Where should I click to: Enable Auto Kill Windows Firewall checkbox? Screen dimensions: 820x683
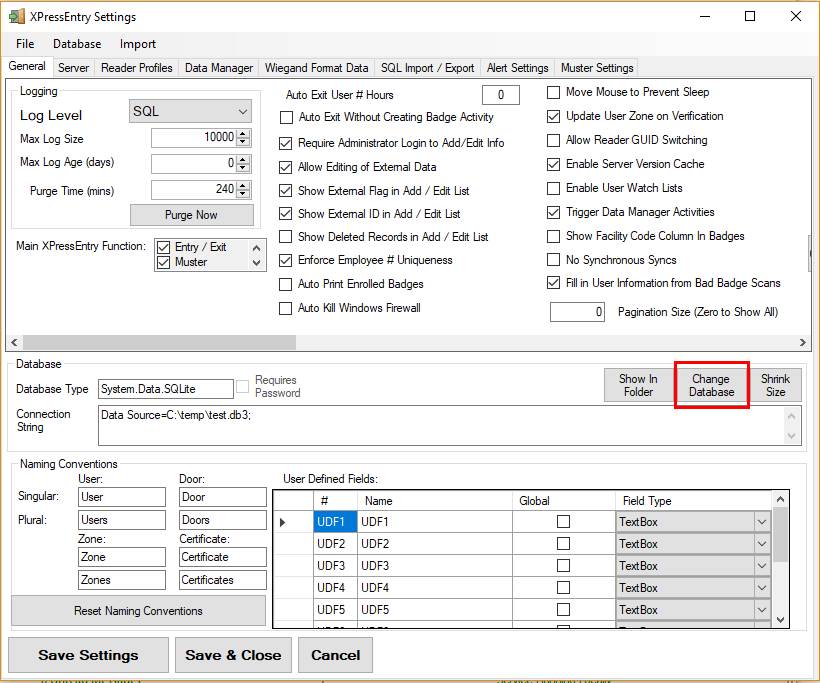click(286, 308)
